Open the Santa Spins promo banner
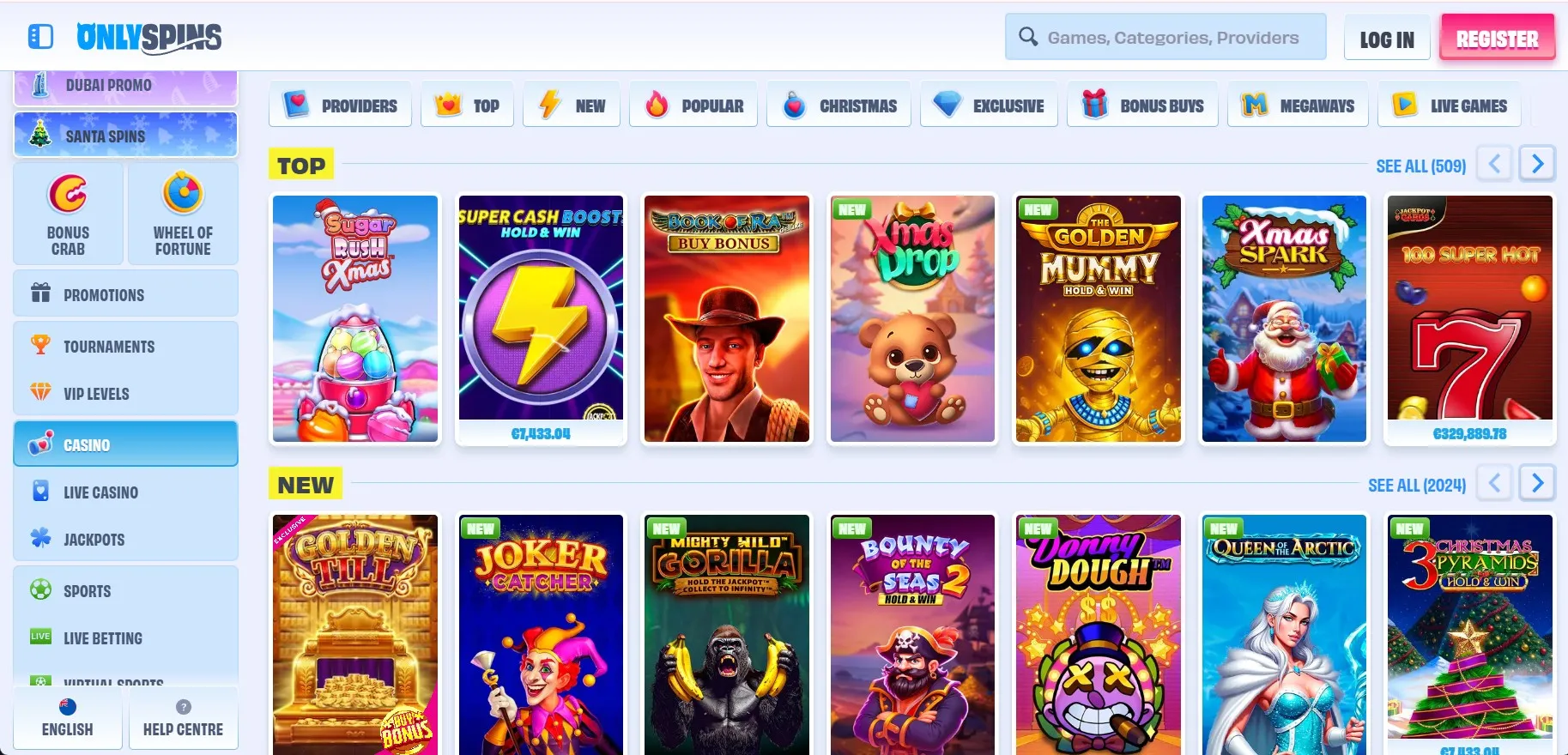Screen dimensions: 1568x755 pos(125,136)
